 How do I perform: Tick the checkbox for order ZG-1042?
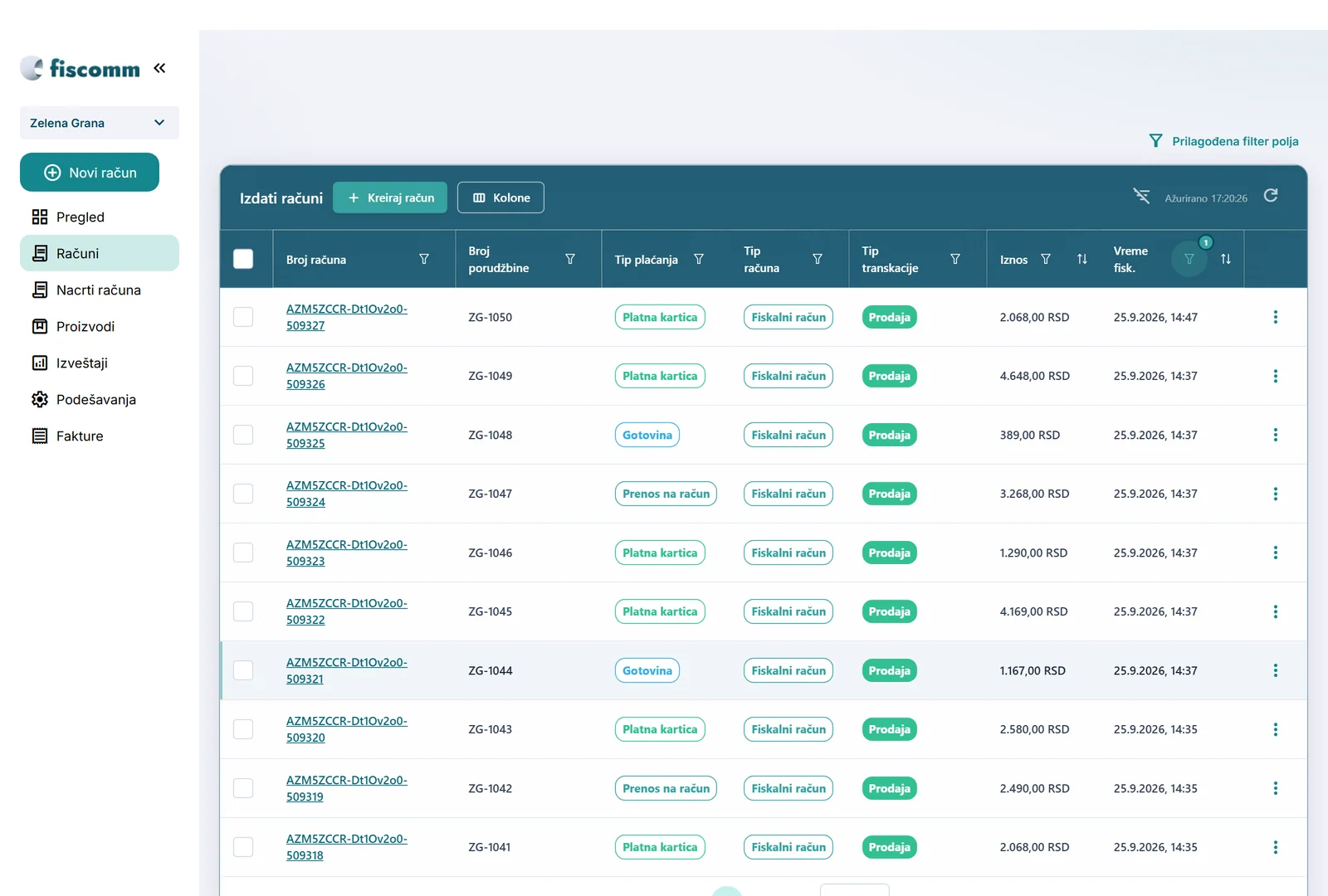pyautogui.click(x=243, y=788)
